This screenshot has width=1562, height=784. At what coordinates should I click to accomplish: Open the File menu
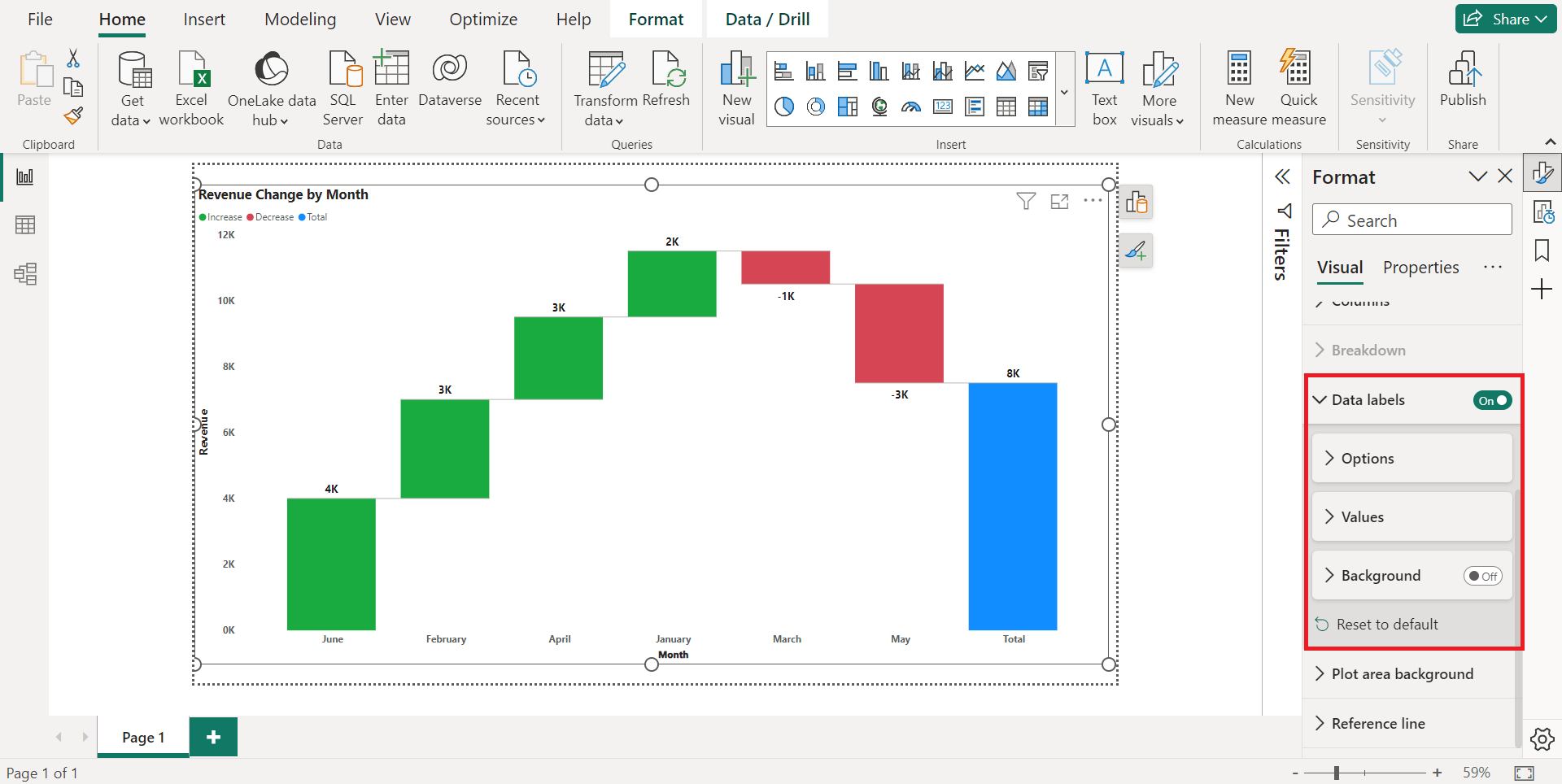tap(40, 19)
